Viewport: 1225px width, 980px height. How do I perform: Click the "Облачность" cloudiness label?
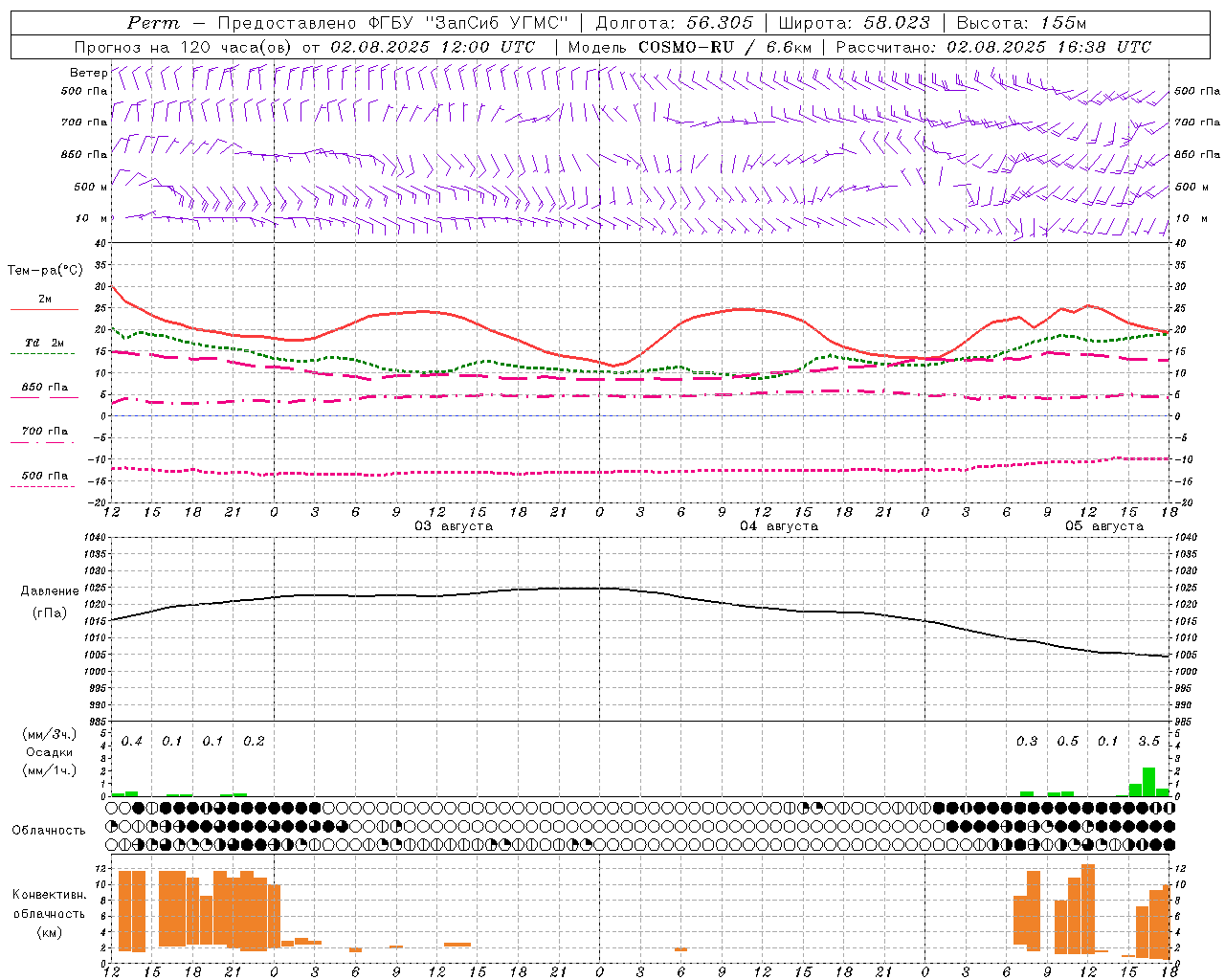49,831
